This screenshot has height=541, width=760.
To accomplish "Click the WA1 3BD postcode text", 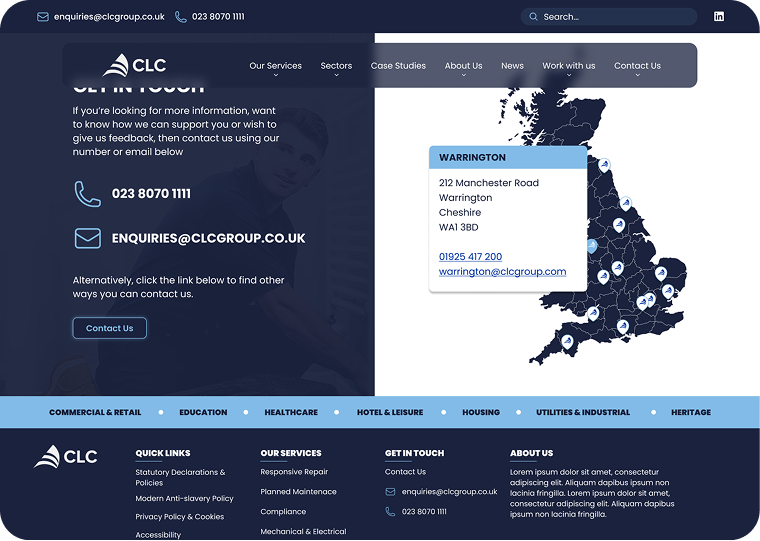I will coord(459,227).
